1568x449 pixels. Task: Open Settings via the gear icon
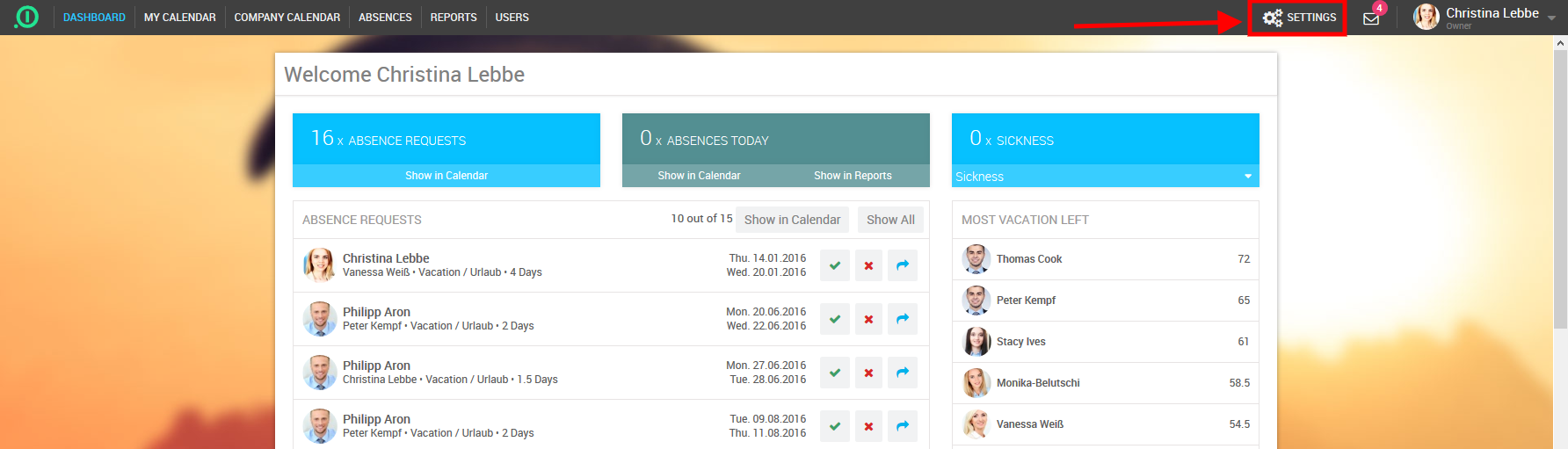click(1273, 18)
